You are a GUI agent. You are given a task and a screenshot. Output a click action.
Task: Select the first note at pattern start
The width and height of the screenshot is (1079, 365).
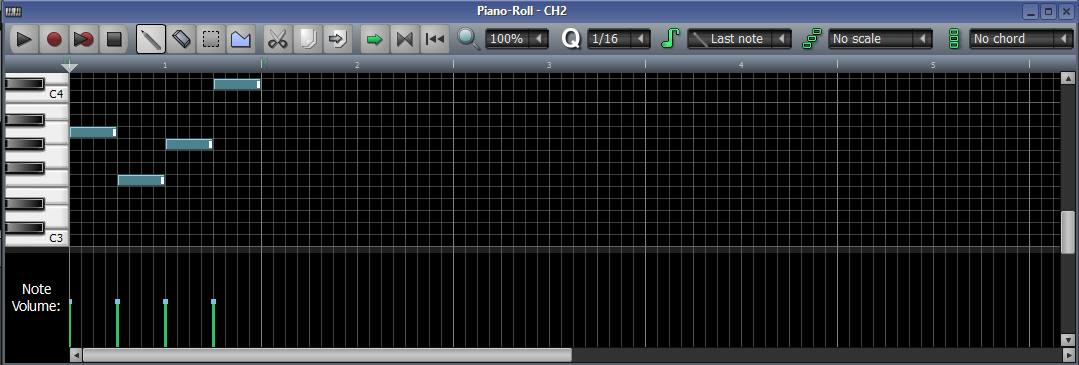[x=93, y=132]
